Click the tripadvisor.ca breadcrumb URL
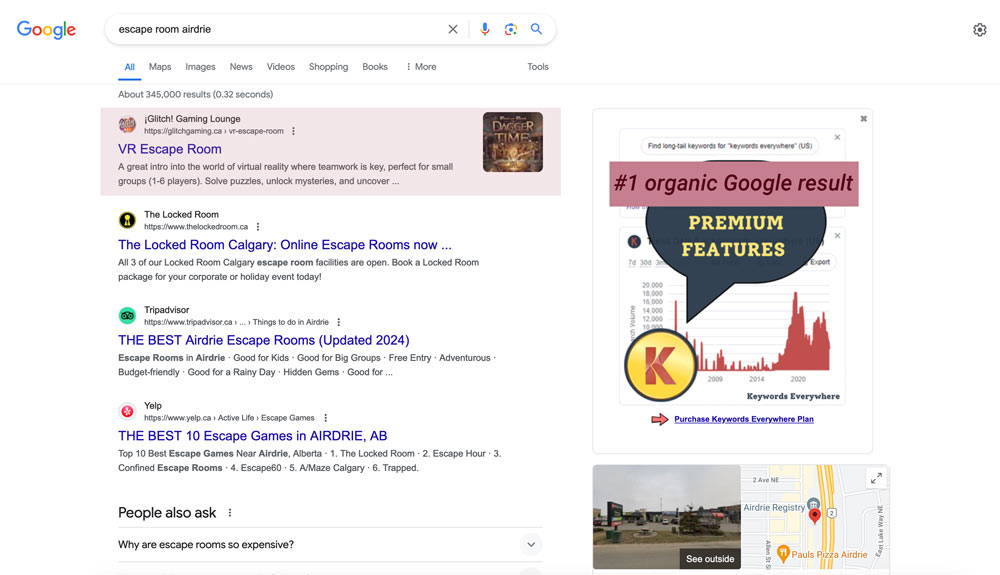The image size is (1000, 575). coord(237,323)
